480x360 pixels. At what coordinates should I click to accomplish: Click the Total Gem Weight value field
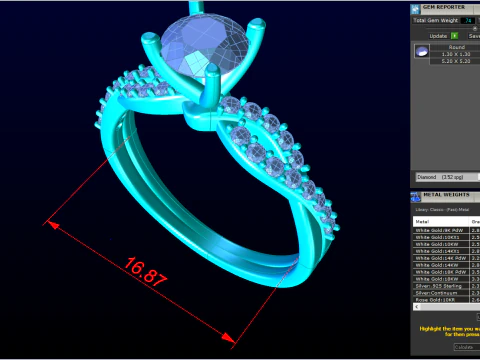pos(468,21)
